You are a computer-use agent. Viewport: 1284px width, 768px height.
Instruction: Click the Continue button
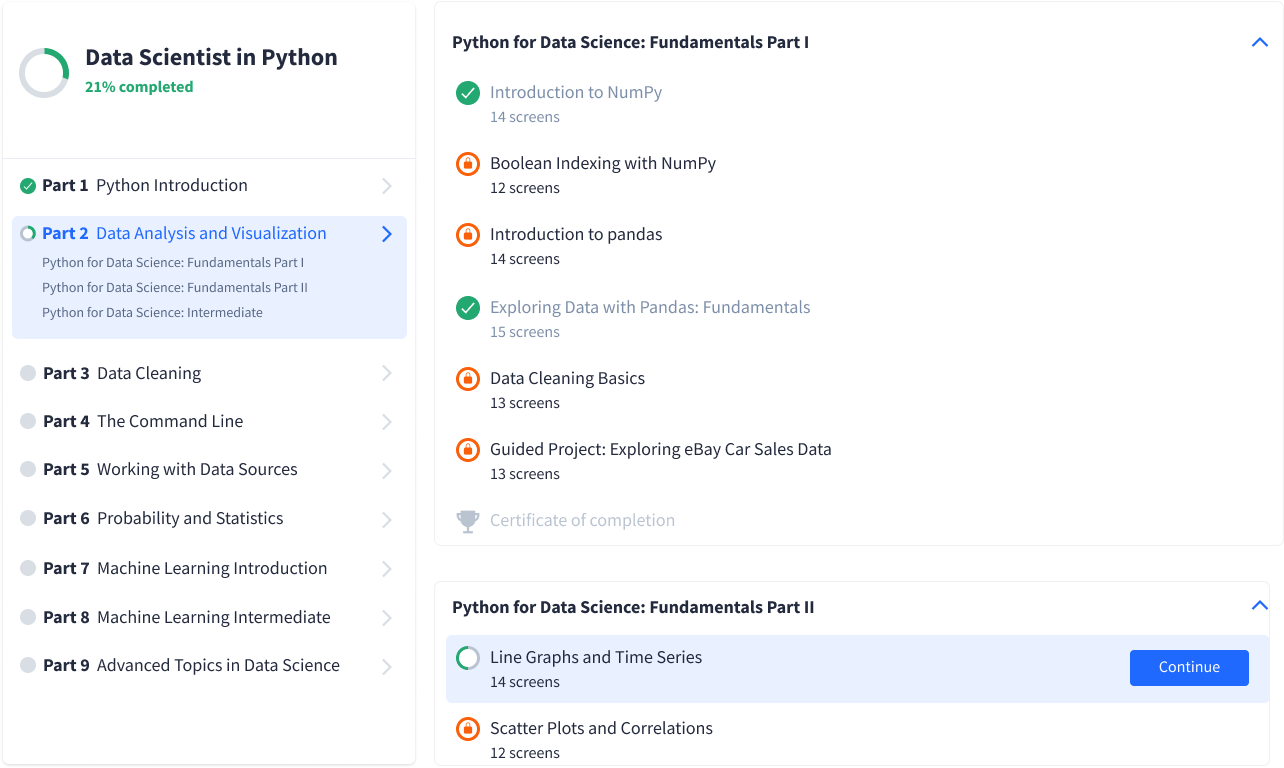tap(1189, 668)
